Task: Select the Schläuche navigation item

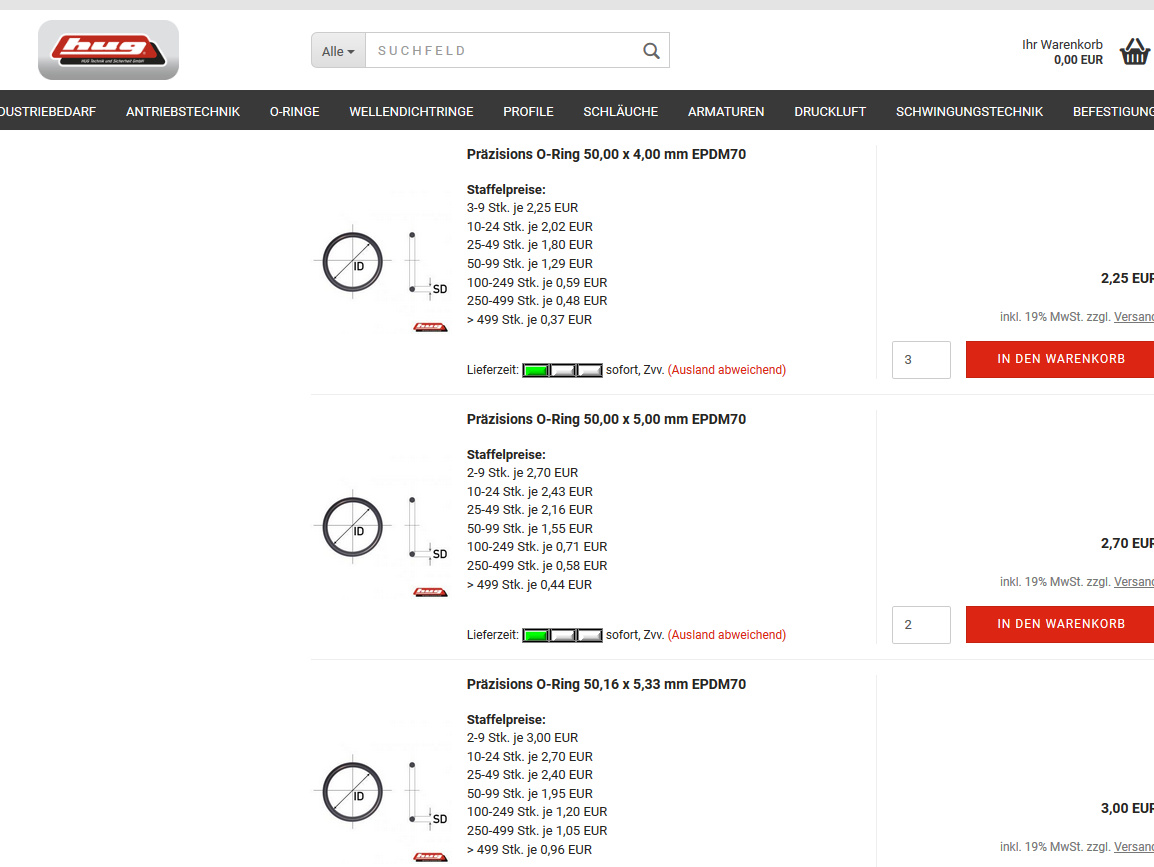Action: coord(620,112)
